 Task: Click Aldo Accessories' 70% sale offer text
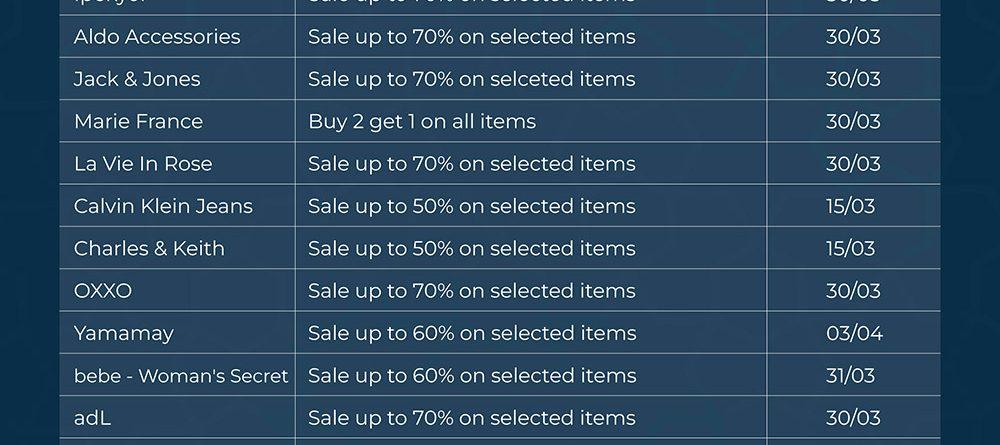pyautogui.click(x=472, y=37)
